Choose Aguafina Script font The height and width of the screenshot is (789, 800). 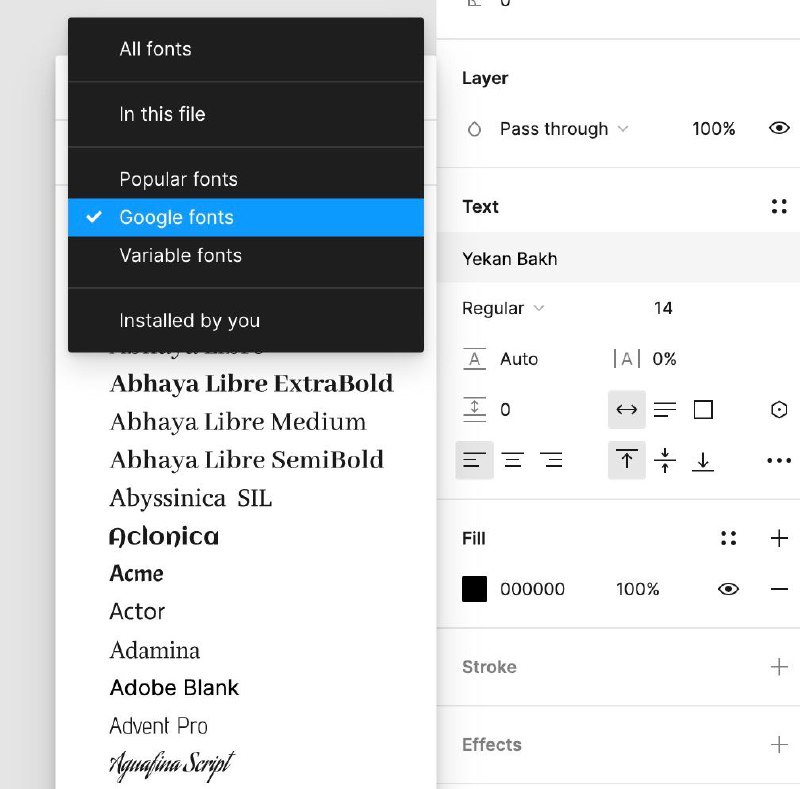[172, 765]
